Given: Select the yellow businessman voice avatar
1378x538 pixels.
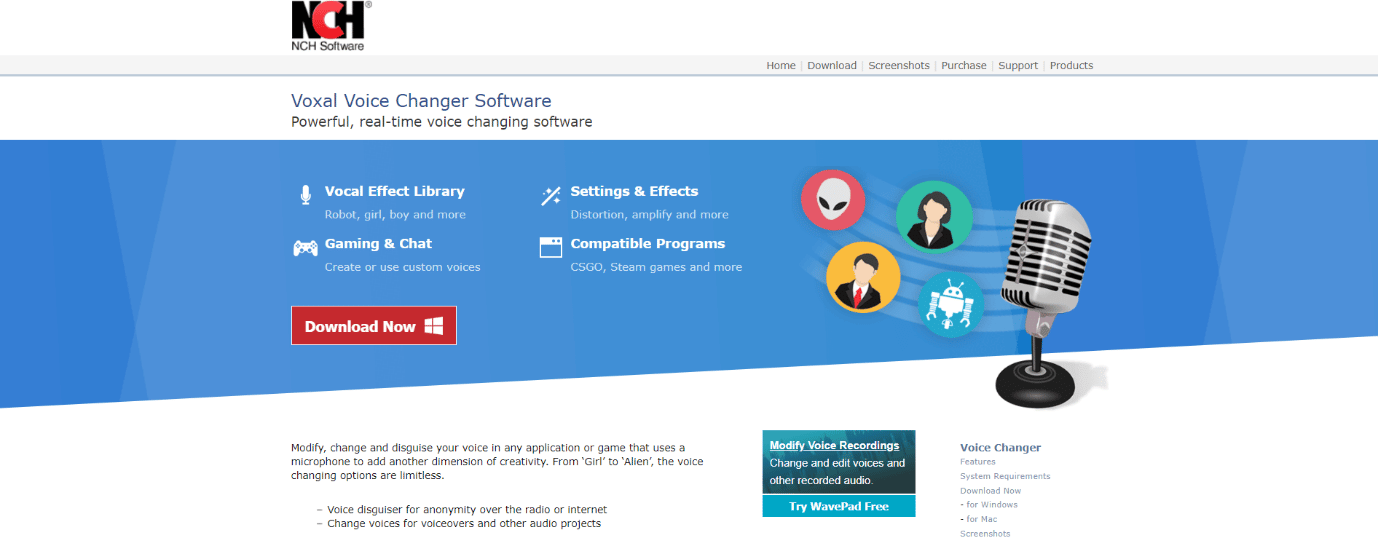Looking at the screenshot, I should [863, 277].
